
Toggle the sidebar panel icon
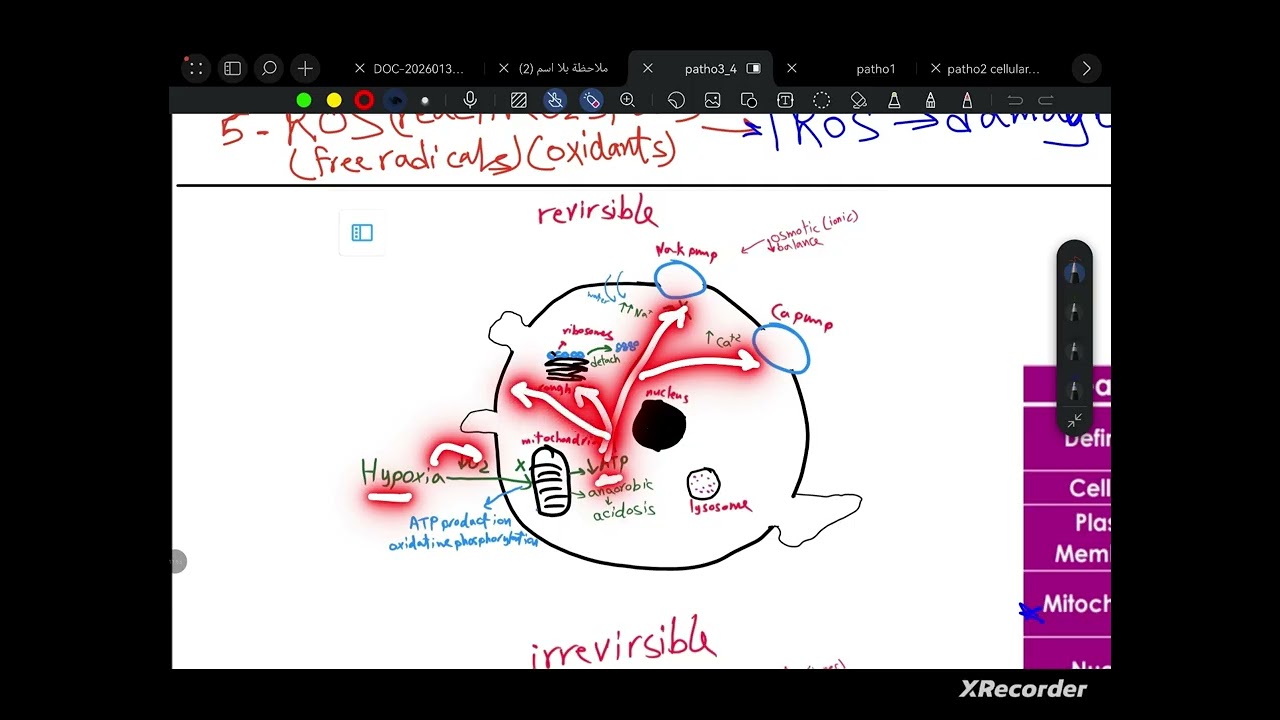232,69
